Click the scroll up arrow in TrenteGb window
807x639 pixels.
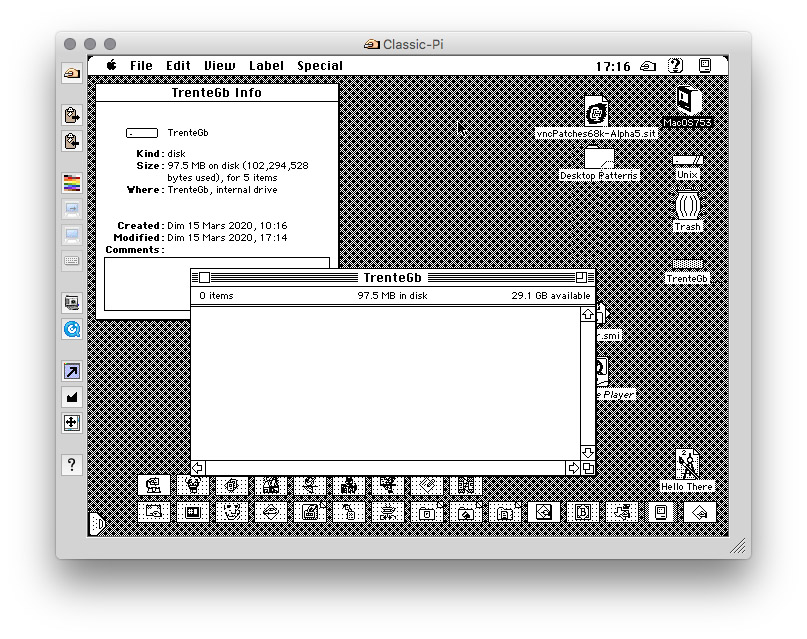[588, 314]
